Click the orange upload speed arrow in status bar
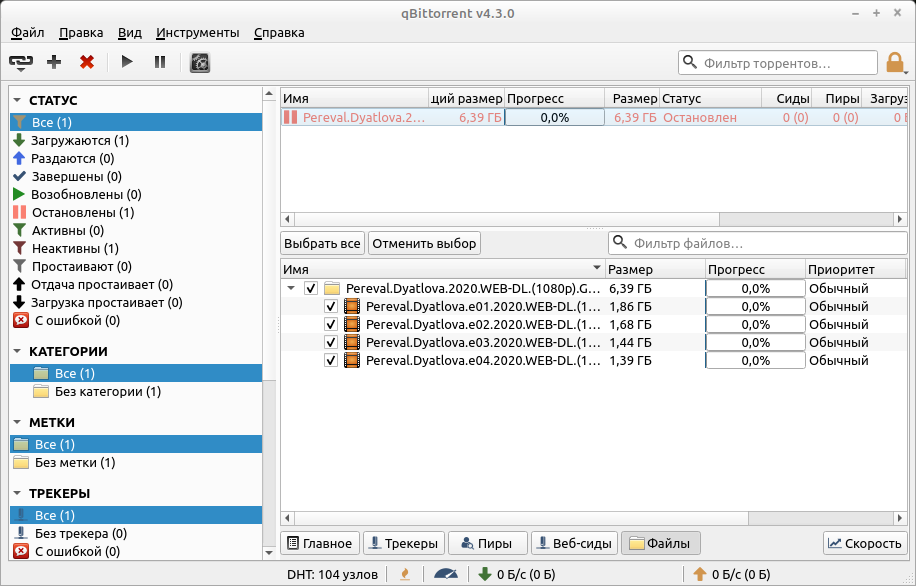The image size is (916, 586). tap(700, 574)
